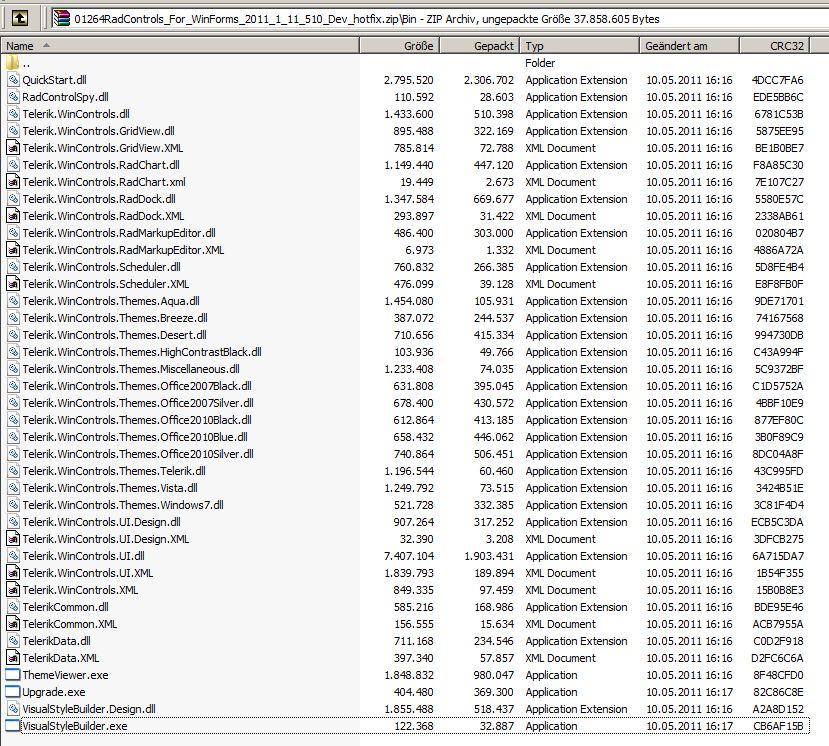Click the Telerik.WinControls.GridView.XML document icon
The height and width of the screenshot is (746, 829).
tap(13, 148)
